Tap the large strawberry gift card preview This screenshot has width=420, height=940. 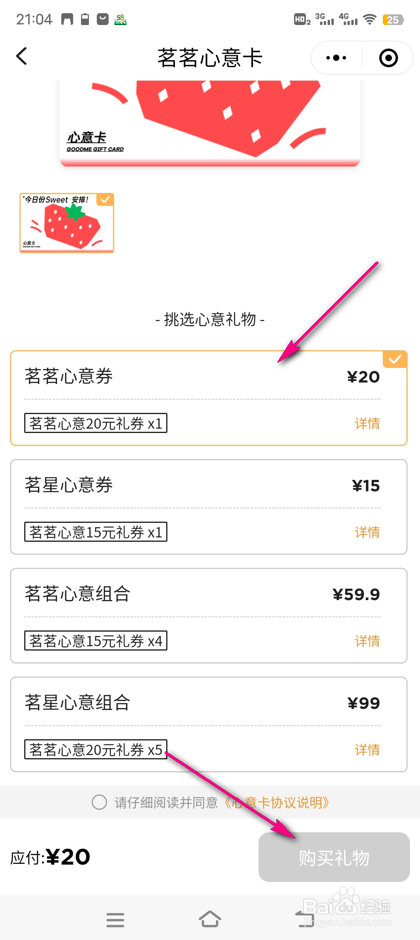pos(211,123)
